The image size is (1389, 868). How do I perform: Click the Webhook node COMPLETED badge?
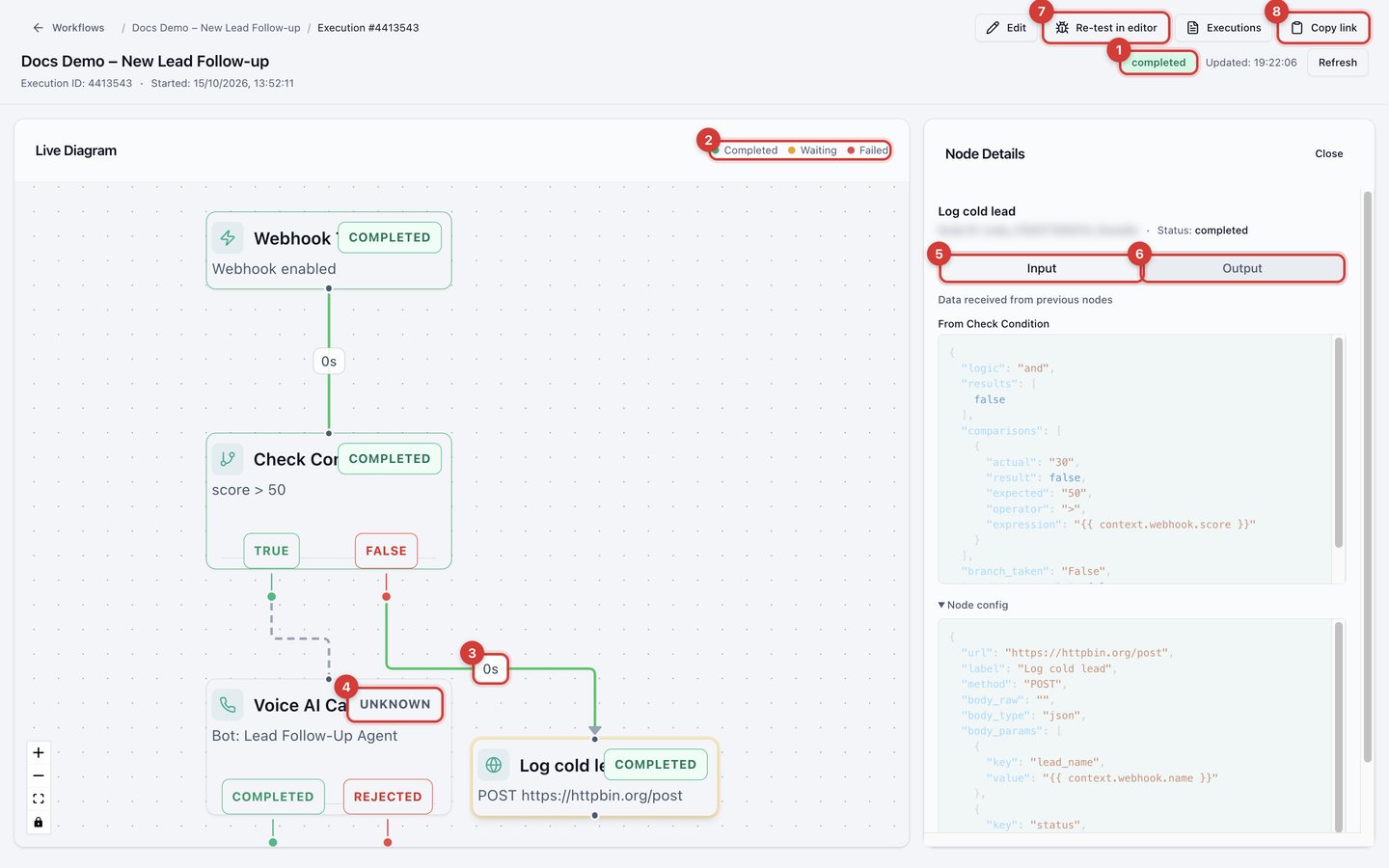click(x=390, y=237)
